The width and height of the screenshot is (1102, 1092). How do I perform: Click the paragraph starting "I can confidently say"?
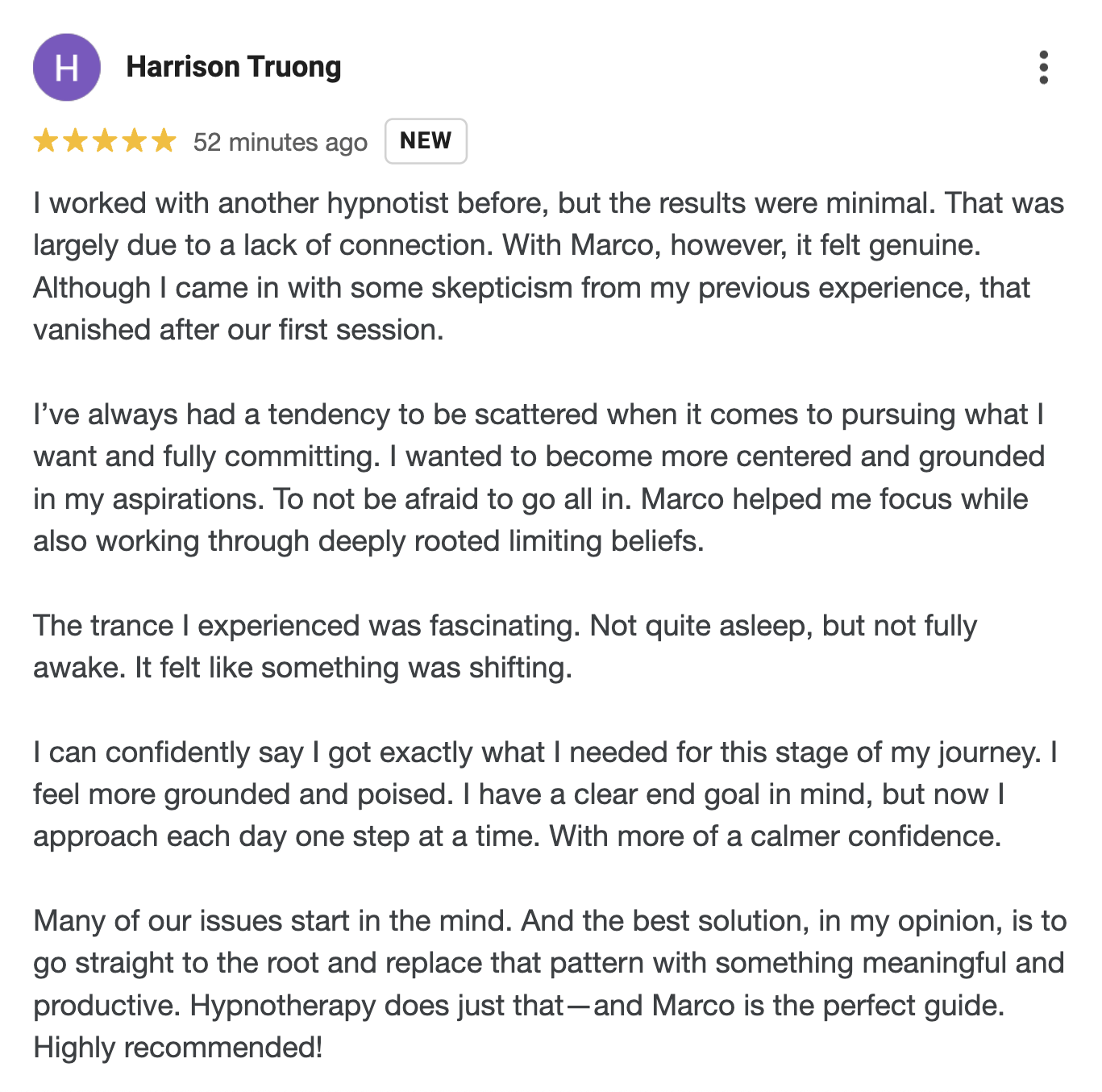(545, 794)
